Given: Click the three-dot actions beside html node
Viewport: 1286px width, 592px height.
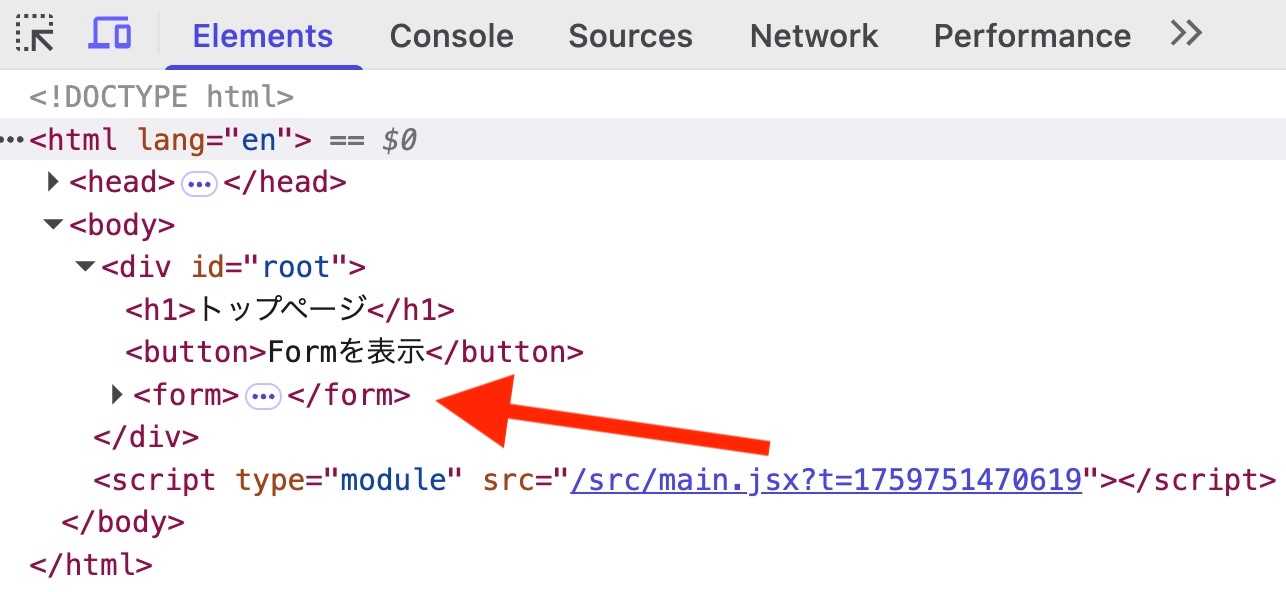Looking at the screenshot, I should pos(12,140).
